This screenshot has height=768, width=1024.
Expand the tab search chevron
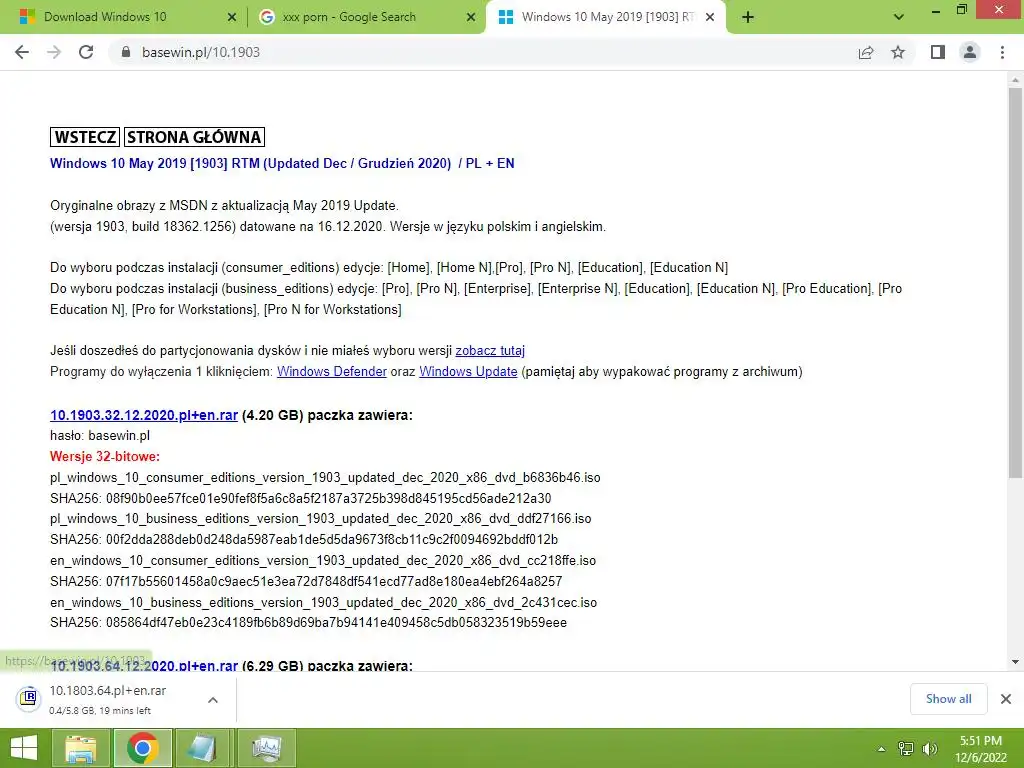pos(899,17)
